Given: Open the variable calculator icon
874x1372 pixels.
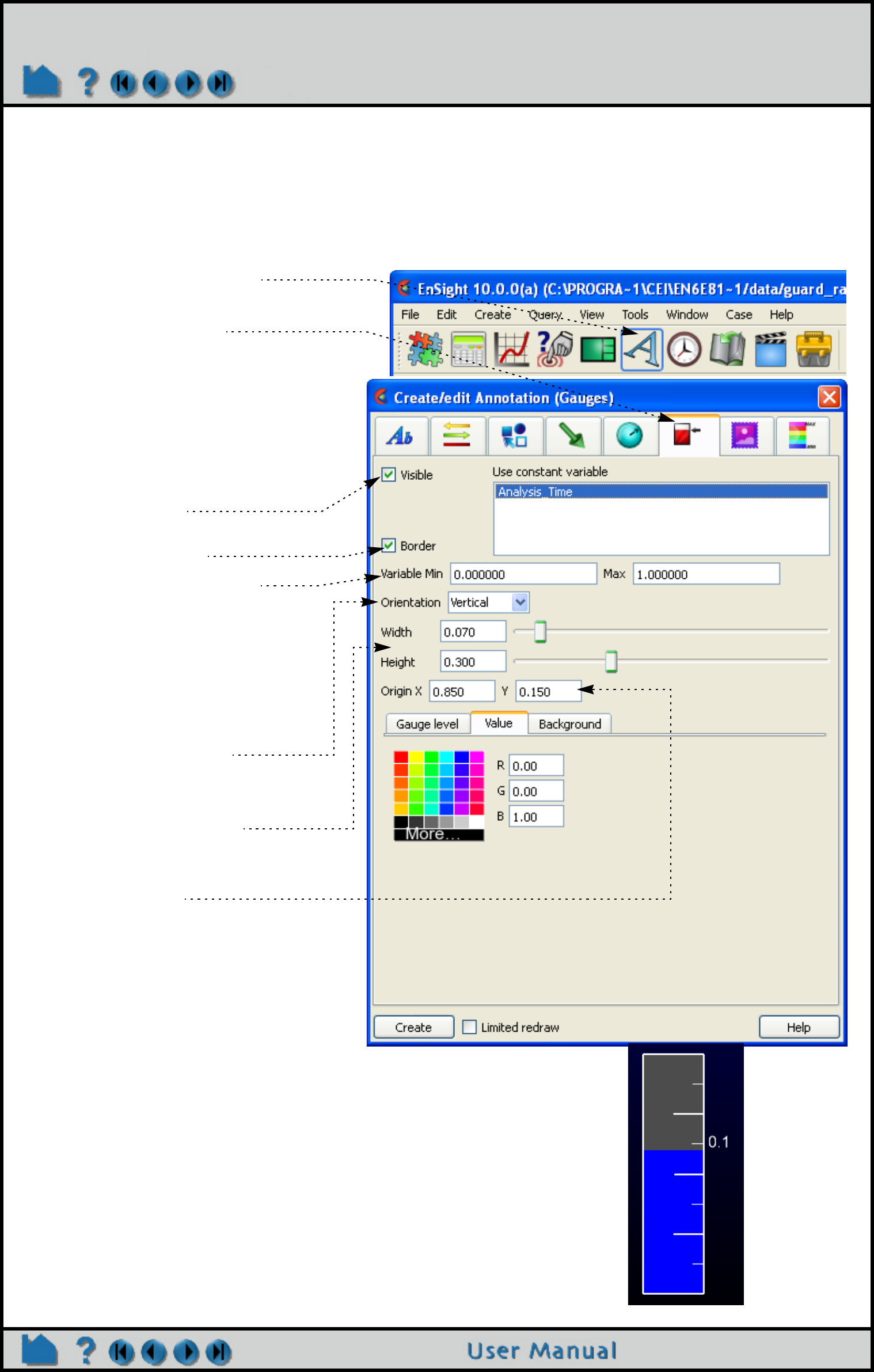Looking at the screenshot, I should point(468,349).
